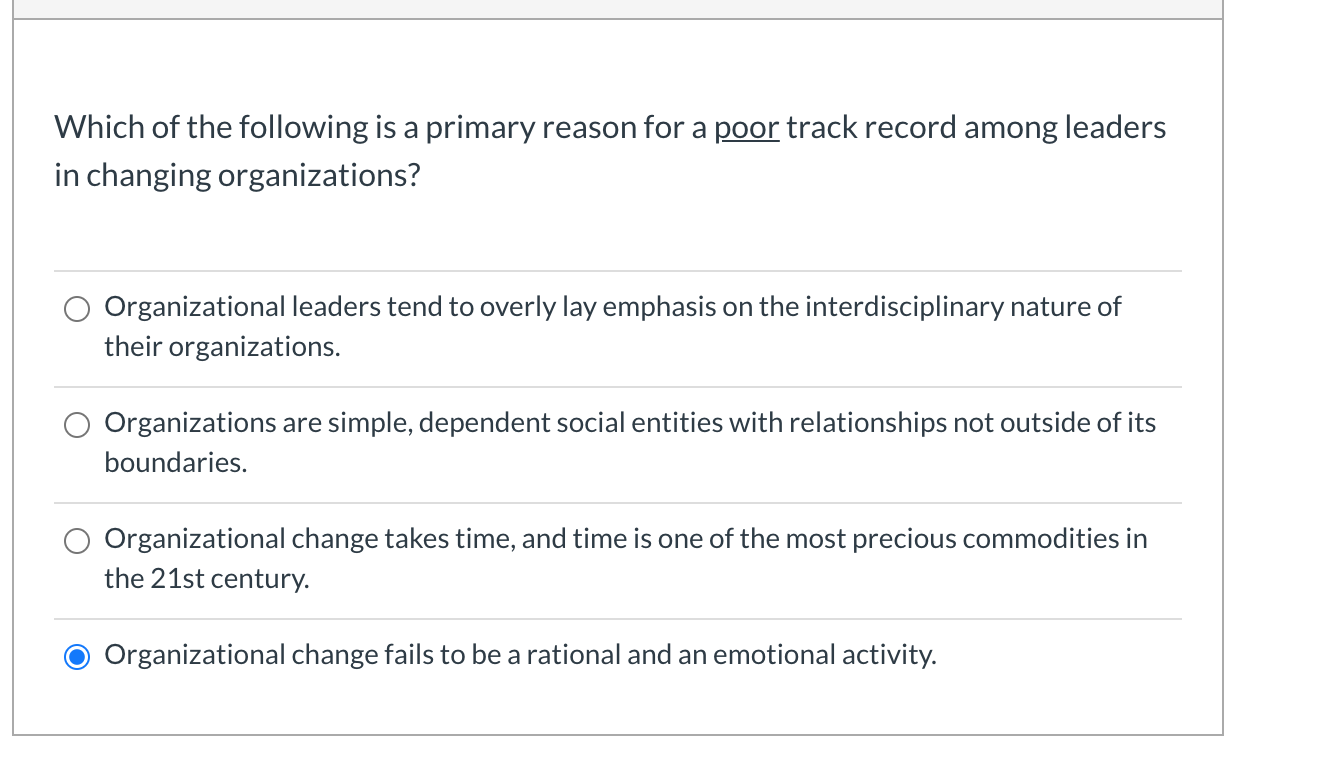Click 'in changing organizations?' line of question
The width and height of the screenshot is (1338, 776).
(237, 174)
